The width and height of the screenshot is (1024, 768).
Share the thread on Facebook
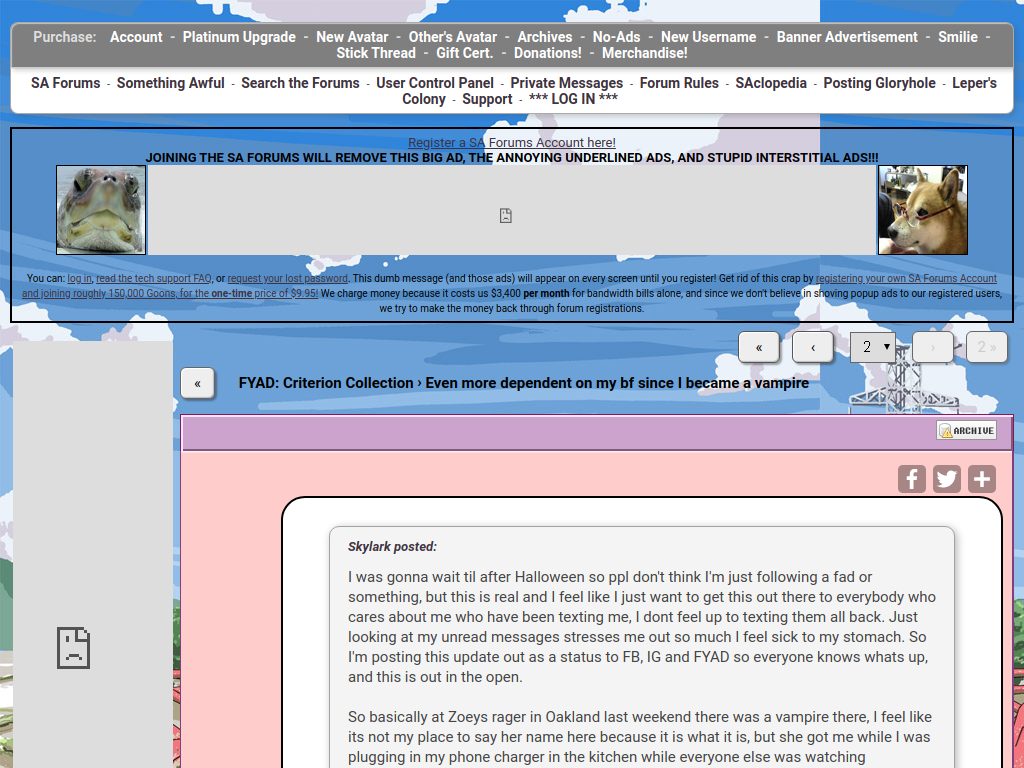[x=912, y=479]
